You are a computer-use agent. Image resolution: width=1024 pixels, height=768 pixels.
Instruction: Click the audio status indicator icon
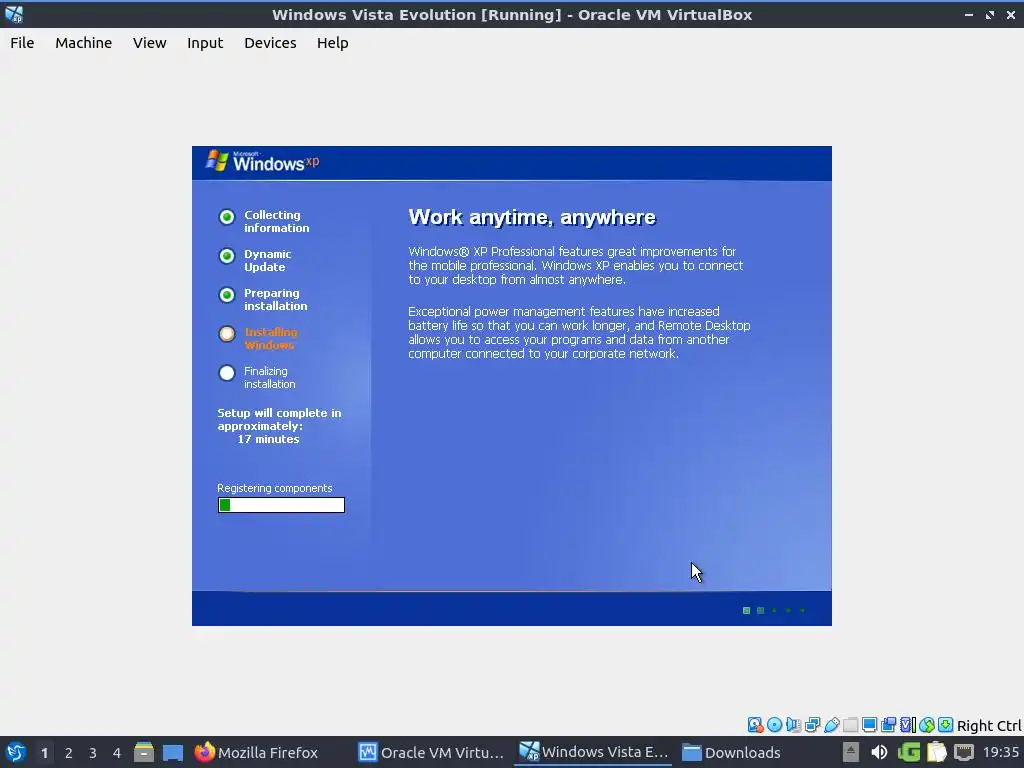pyautogui.click(x=793, y=725)
